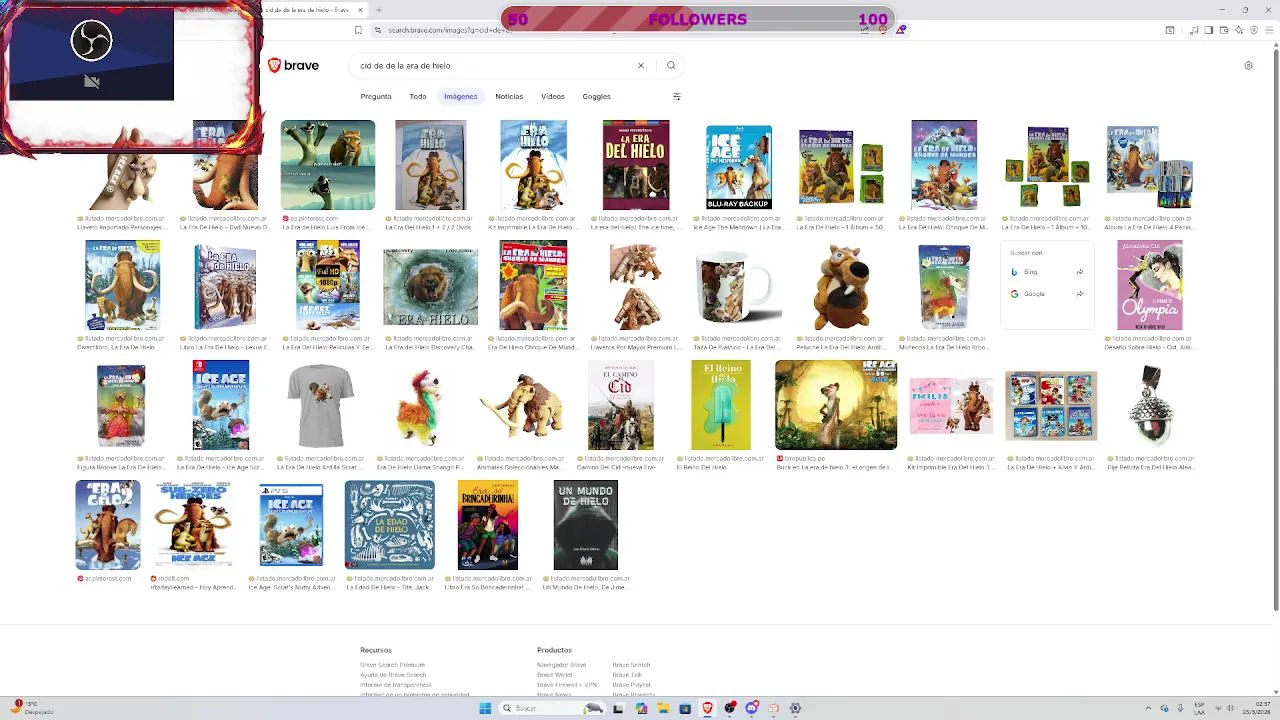
Task: Open the Brave Shields lion icon
Action: [x=882, y=30]
